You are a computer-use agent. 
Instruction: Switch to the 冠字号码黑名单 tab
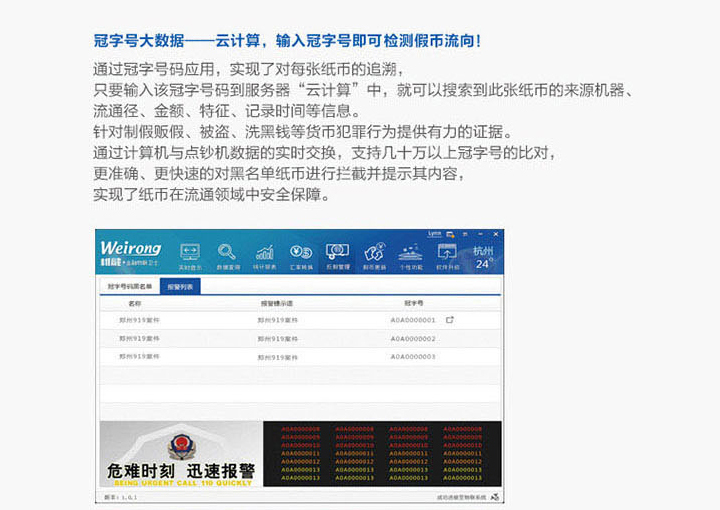(128, 286)
